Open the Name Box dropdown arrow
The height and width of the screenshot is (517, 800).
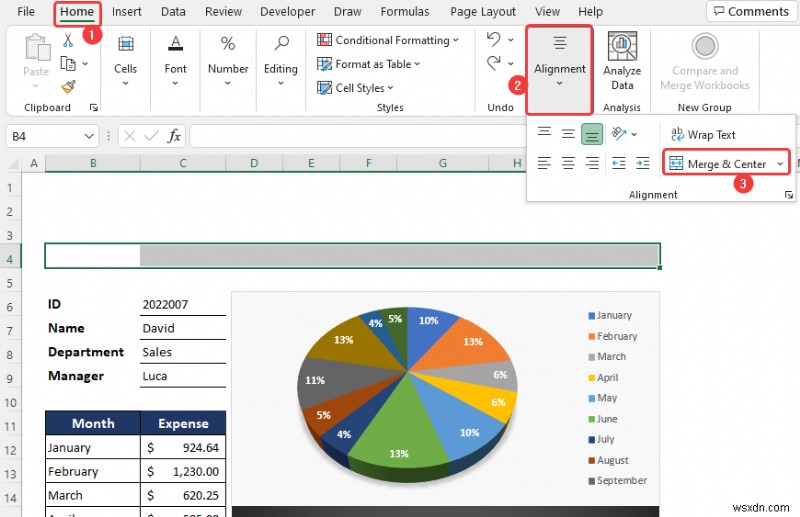89,136
